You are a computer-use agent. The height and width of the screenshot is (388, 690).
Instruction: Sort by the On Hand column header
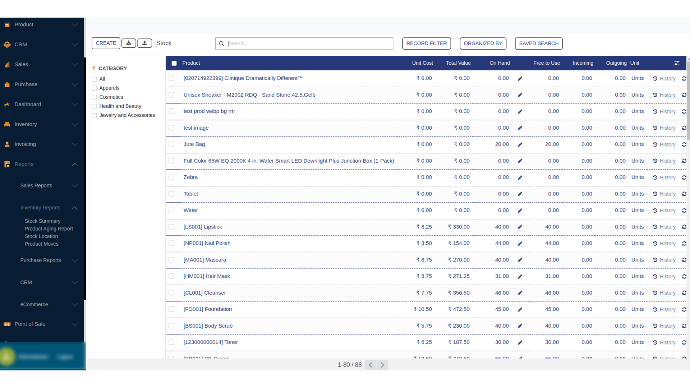click(x=500, y=63)
